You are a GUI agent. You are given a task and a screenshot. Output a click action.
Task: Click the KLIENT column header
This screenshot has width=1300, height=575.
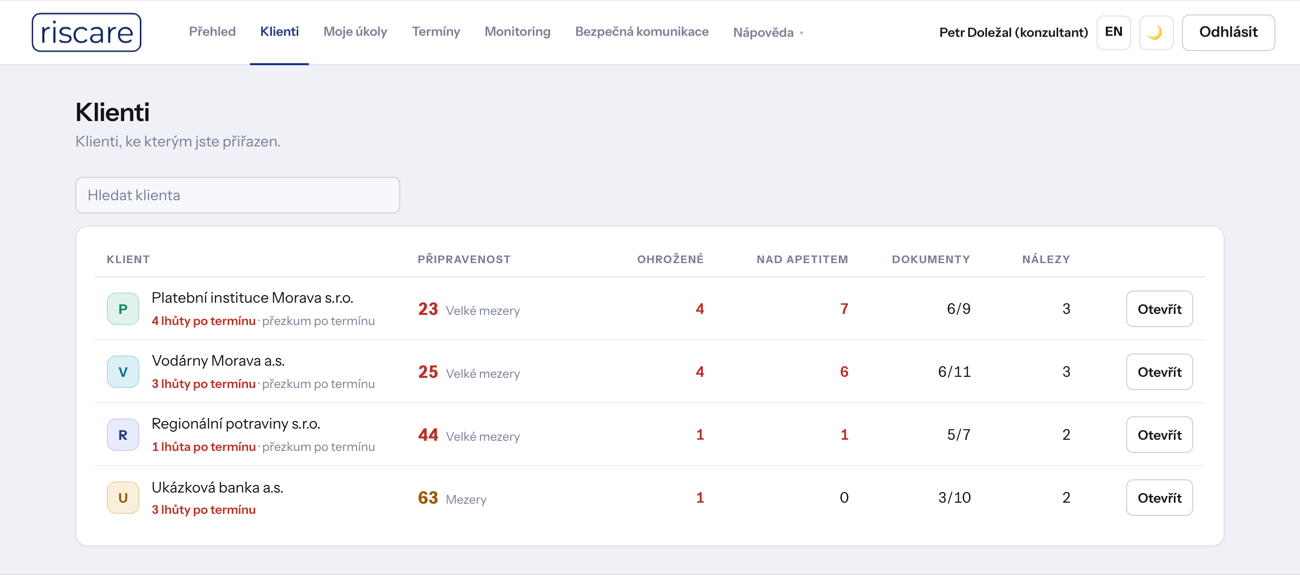(128, 259)
